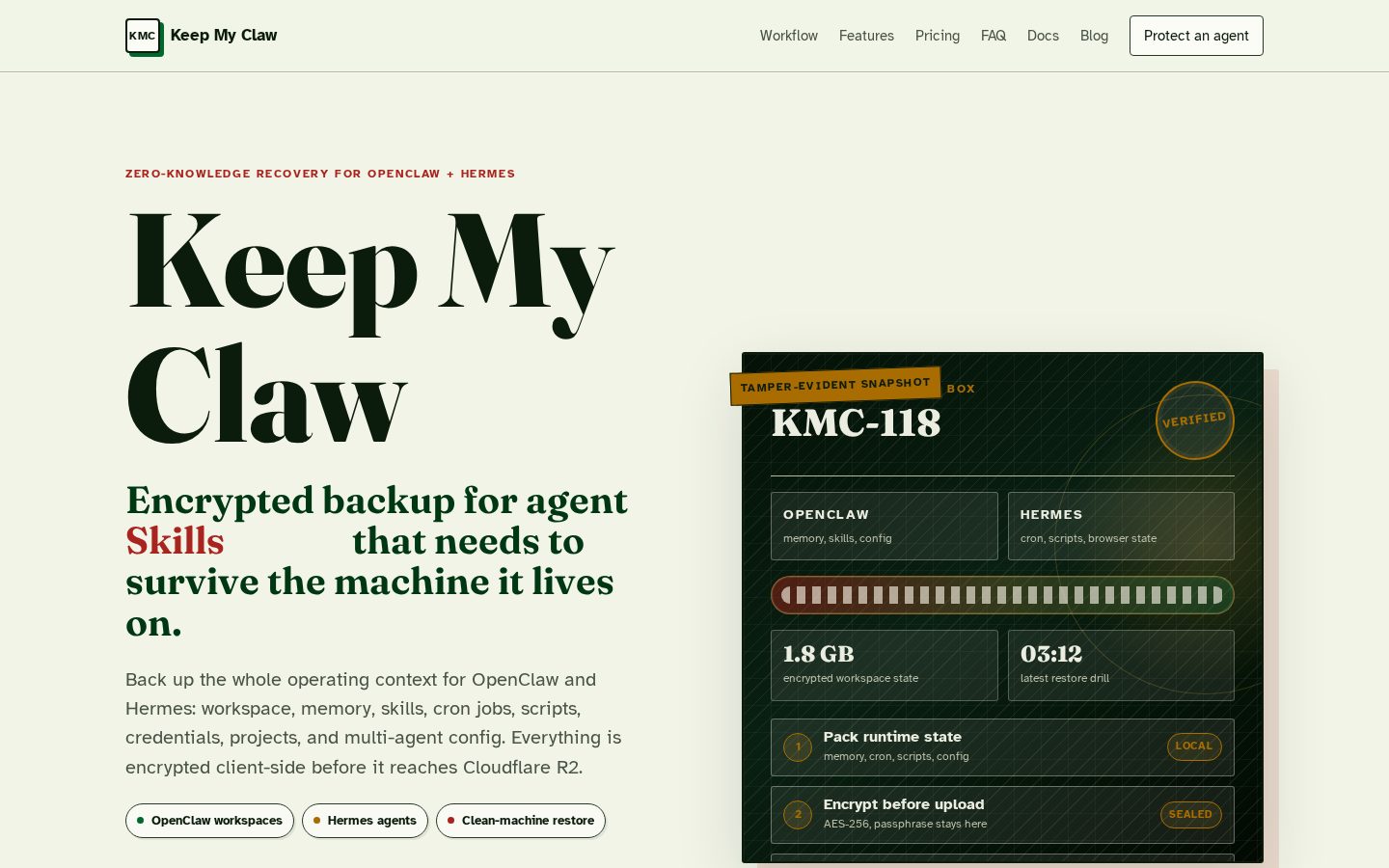This screenshot has width=1389, height=868.
Task: Open the Pricing nav item
Action: [x=938, y=36]
